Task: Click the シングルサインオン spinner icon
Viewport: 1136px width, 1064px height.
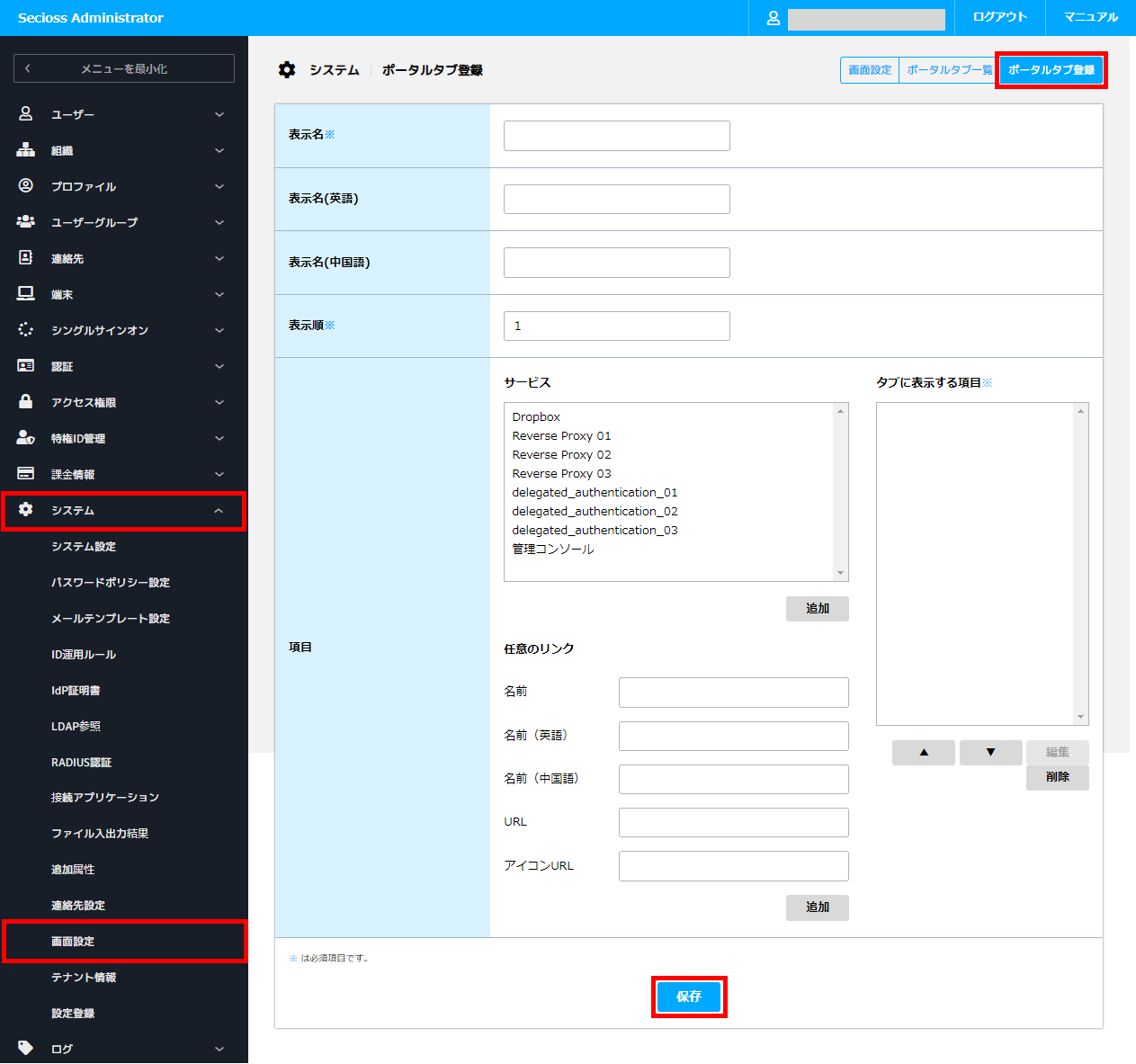Action: pos(25,330)
